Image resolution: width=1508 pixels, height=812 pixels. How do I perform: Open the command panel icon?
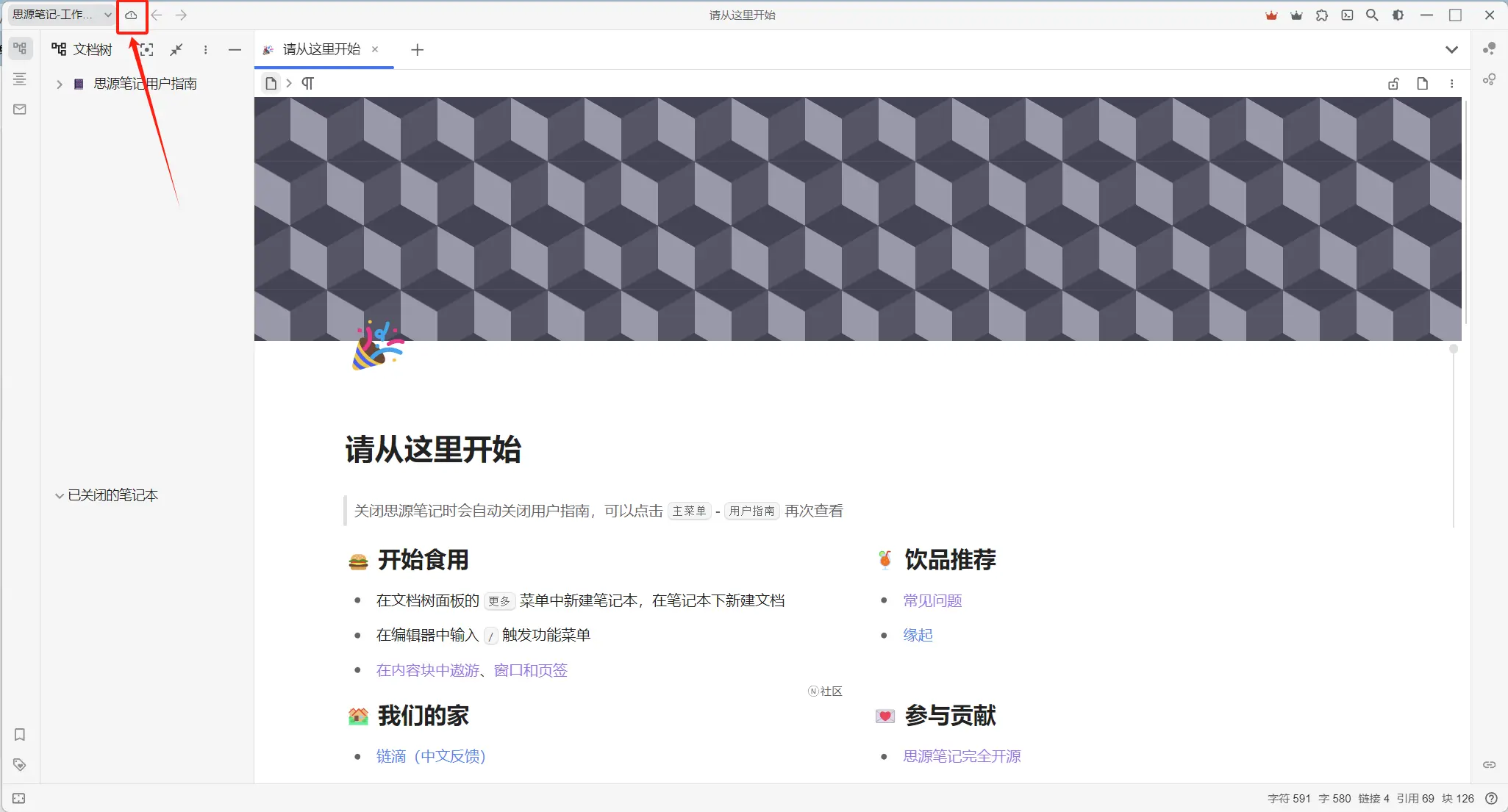tap(1347, 15)
